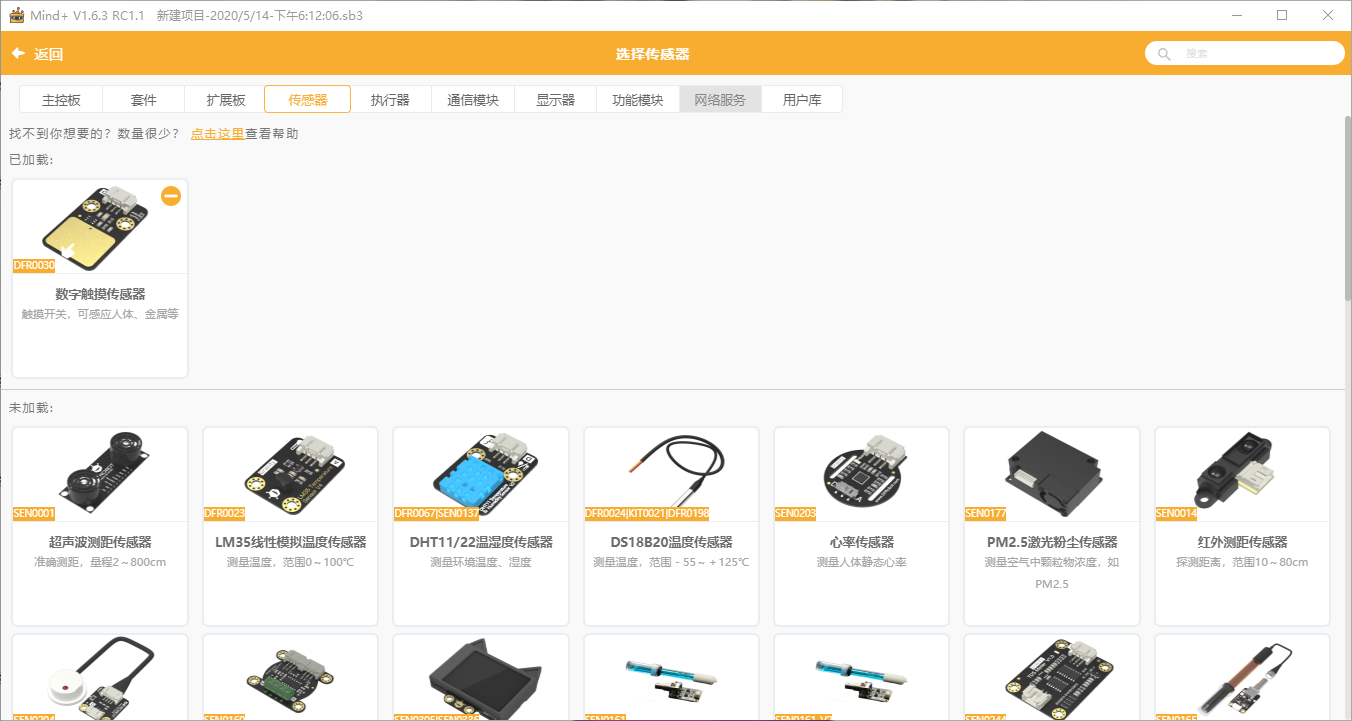Open the 用户库 tab
Viewport: 1352px width, 721px height.
[802, 100]
